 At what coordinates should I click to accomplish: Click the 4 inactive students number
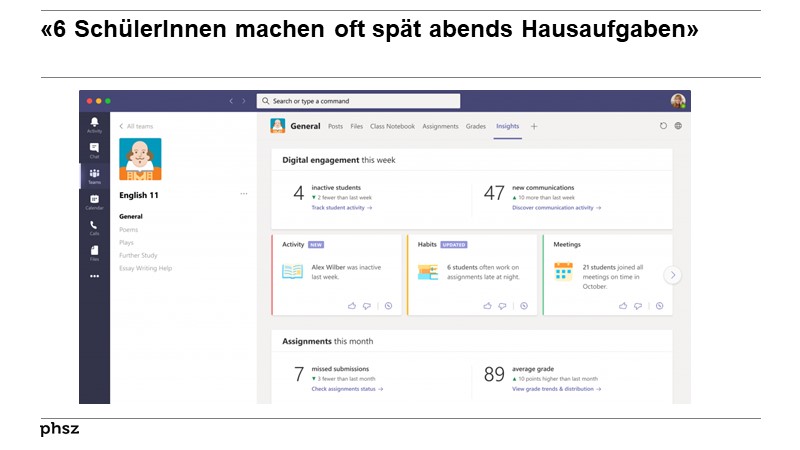298,193
